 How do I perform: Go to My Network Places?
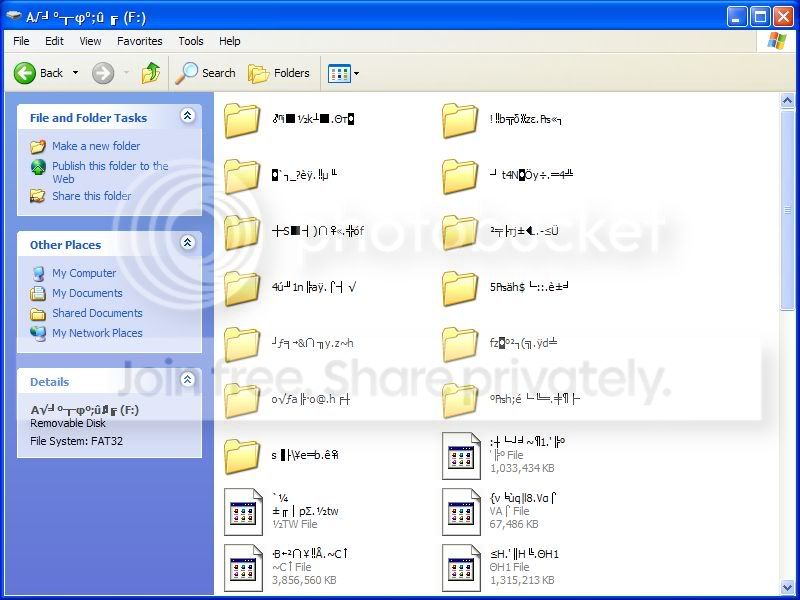(x=97, y=333)
